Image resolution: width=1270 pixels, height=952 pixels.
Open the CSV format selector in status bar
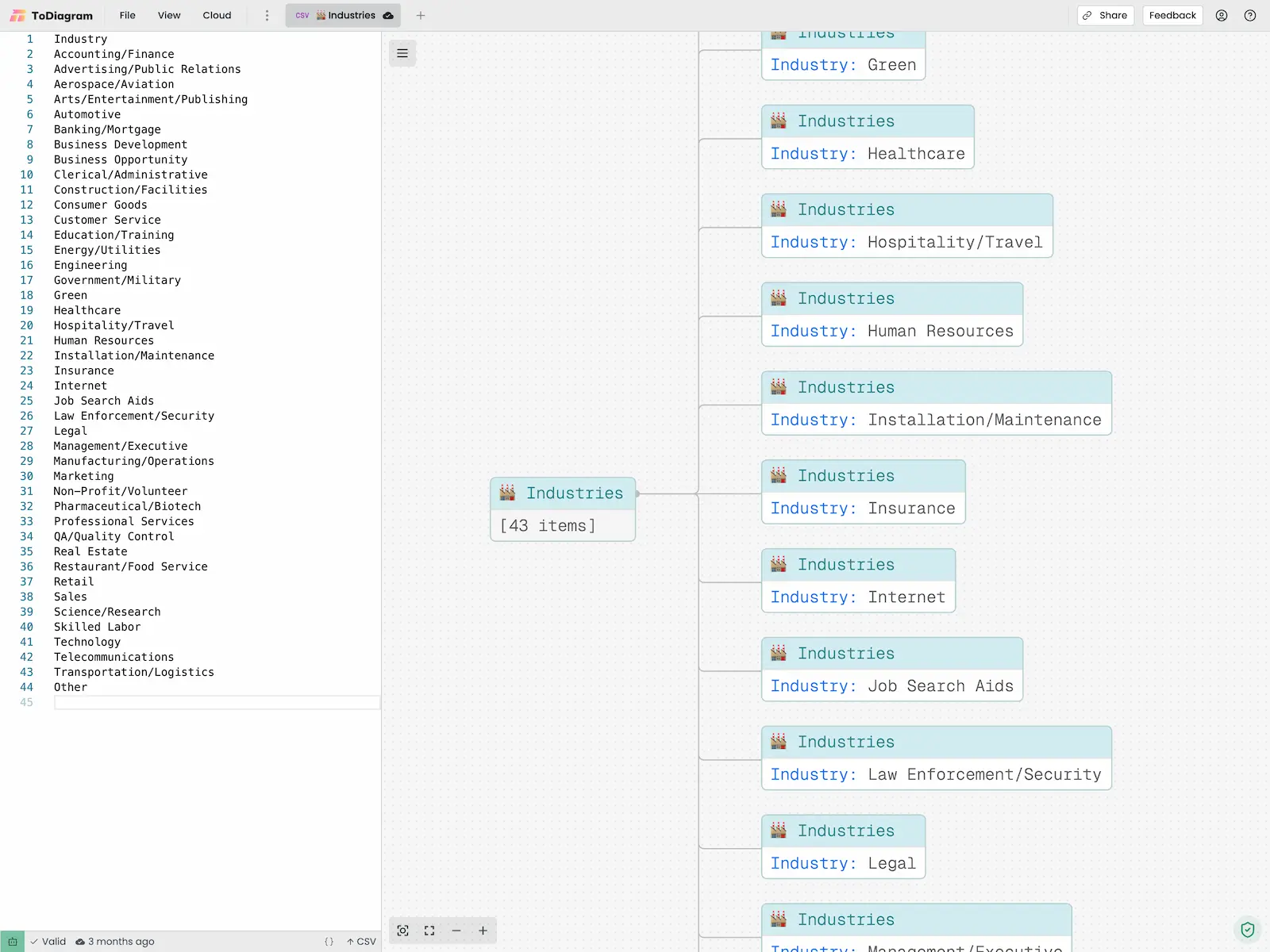(x=361, y=942)
